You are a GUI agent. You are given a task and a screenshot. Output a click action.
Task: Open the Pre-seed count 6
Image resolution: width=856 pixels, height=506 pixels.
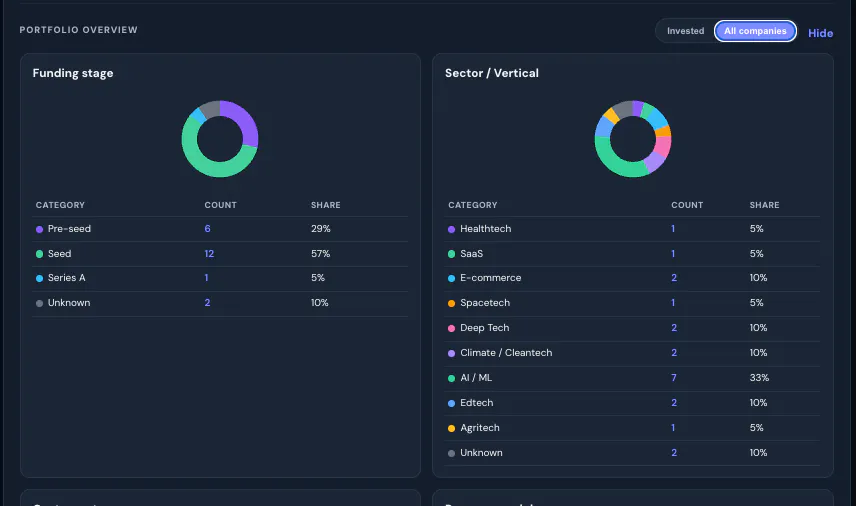coord(207,229)
